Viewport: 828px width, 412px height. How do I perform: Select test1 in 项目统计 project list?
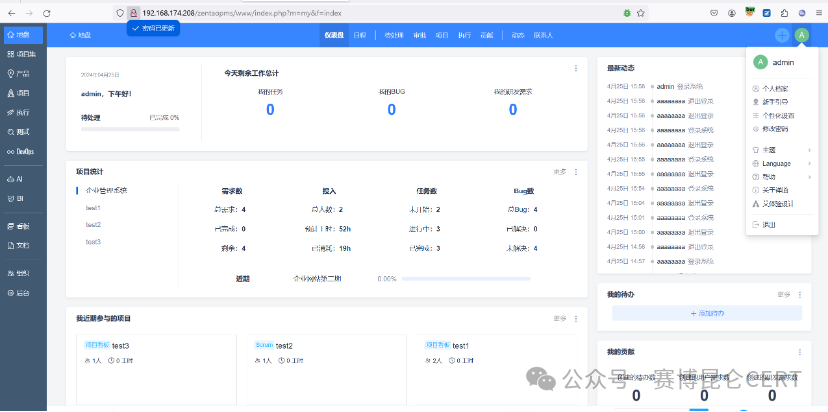pos(93,208)
